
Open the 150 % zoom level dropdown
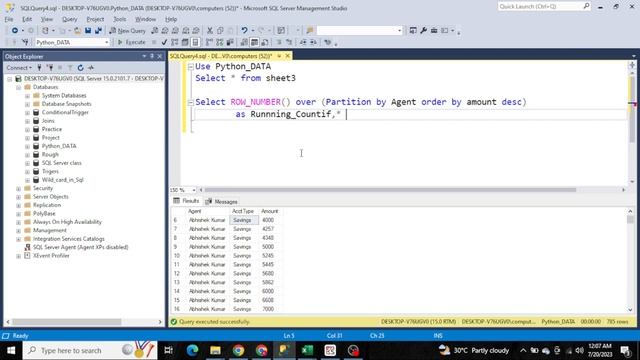click(x=194, y=190)
